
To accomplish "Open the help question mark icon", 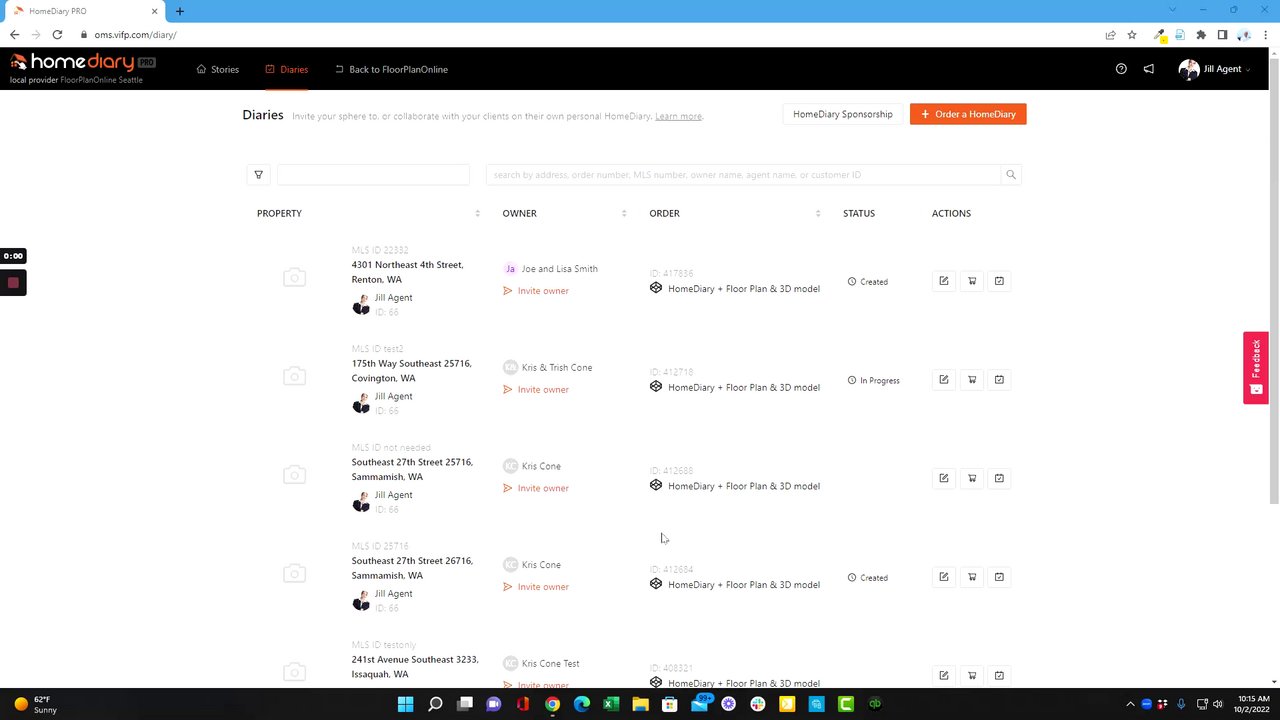I will [1121, 69].
